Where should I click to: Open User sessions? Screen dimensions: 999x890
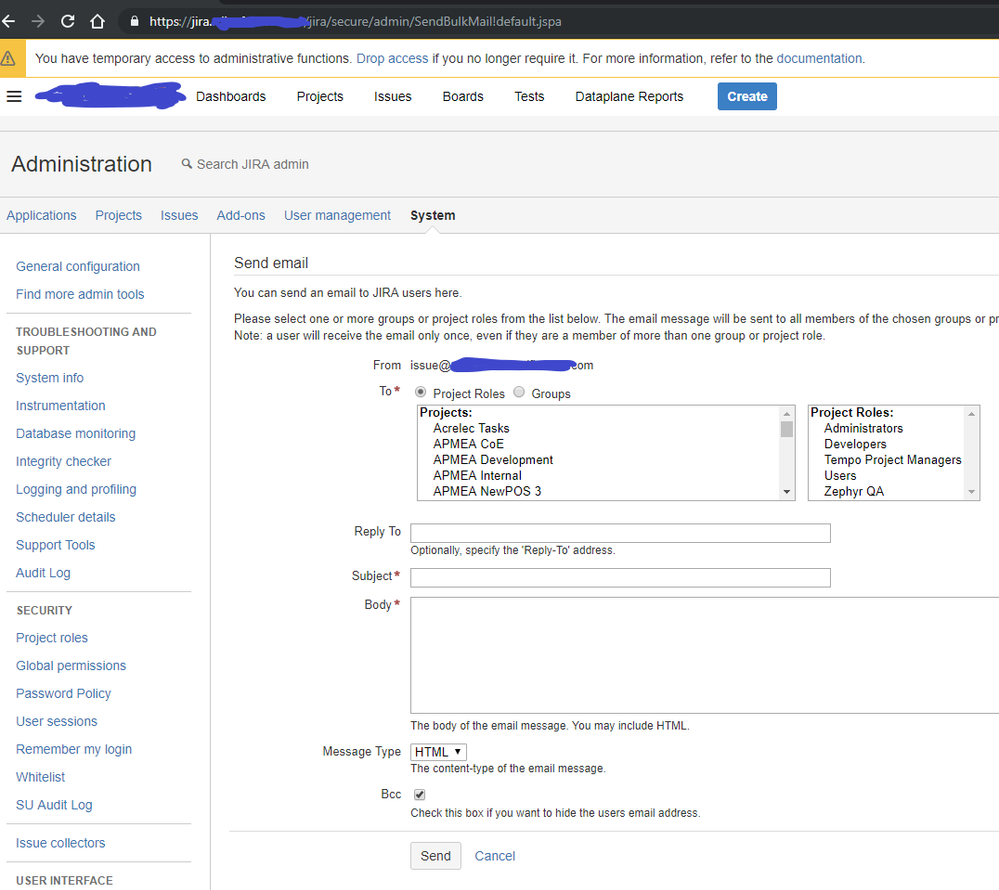point(57,721)
